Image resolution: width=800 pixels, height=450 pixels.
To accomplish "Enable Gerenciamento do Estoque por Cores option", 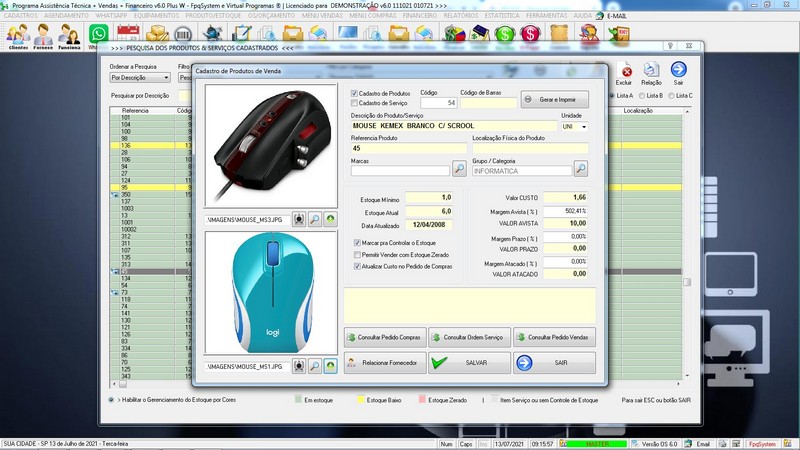I will [x=111, y=400].
